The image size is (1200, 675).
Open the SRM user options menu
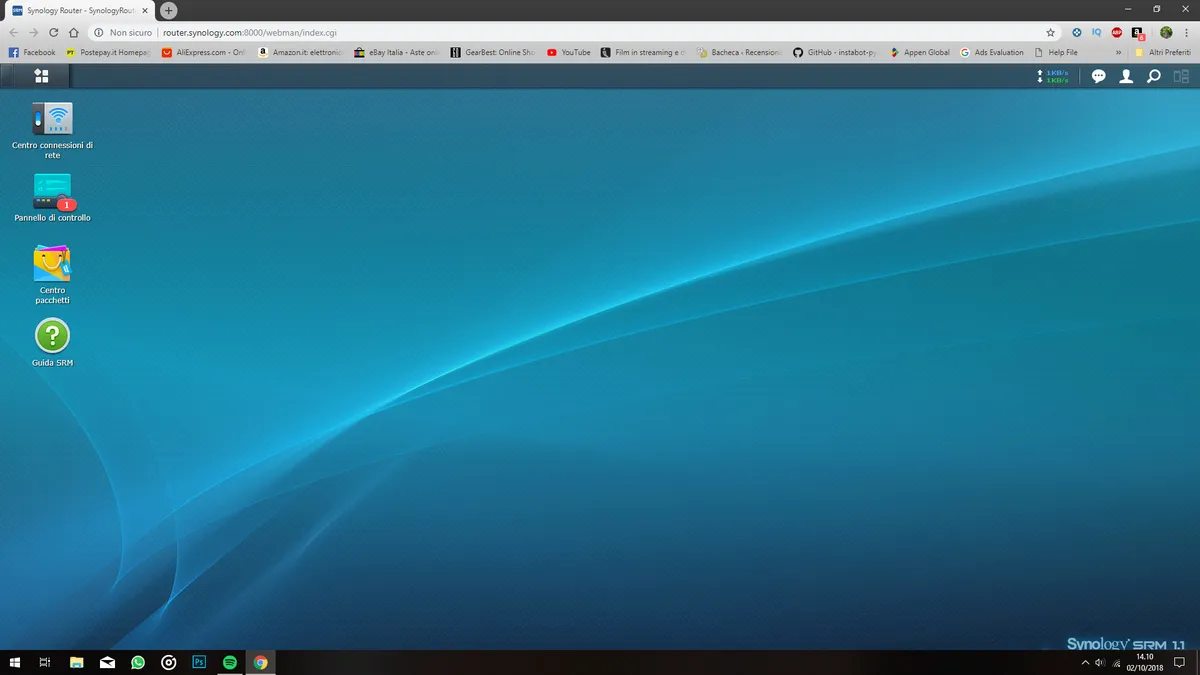[x=1126, y=76]
